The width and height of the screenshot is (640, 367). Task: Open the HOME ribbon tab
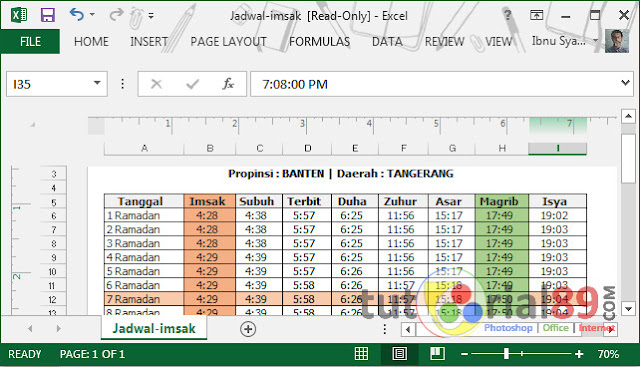pos(91,42)
